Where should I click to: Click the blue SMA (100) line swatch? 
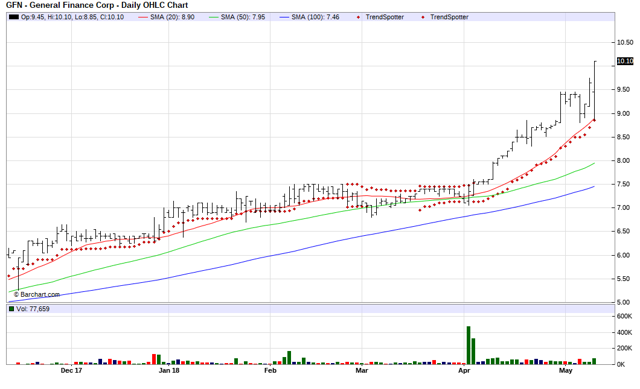(284, 17)
